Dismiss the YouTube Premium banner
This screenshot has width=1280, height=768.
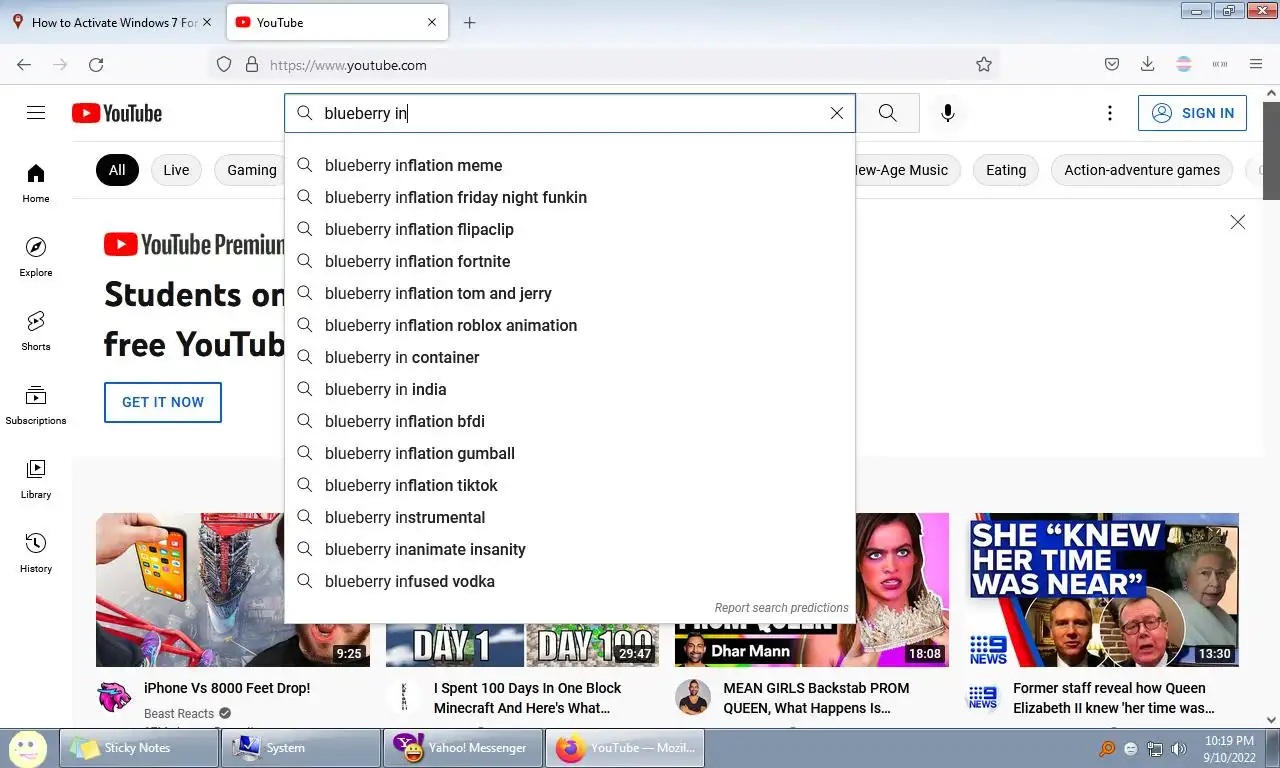pos(1238,222)
